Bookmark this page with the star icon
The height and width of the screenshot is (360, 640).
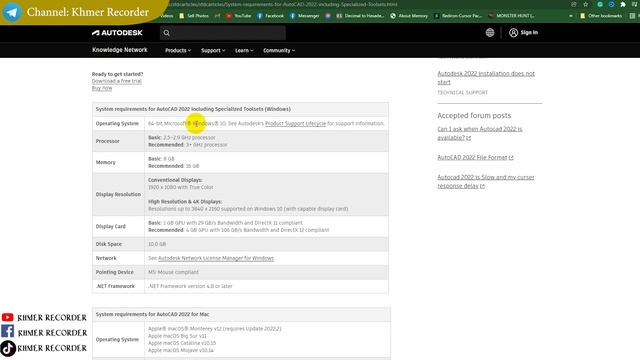coord(586,4)
